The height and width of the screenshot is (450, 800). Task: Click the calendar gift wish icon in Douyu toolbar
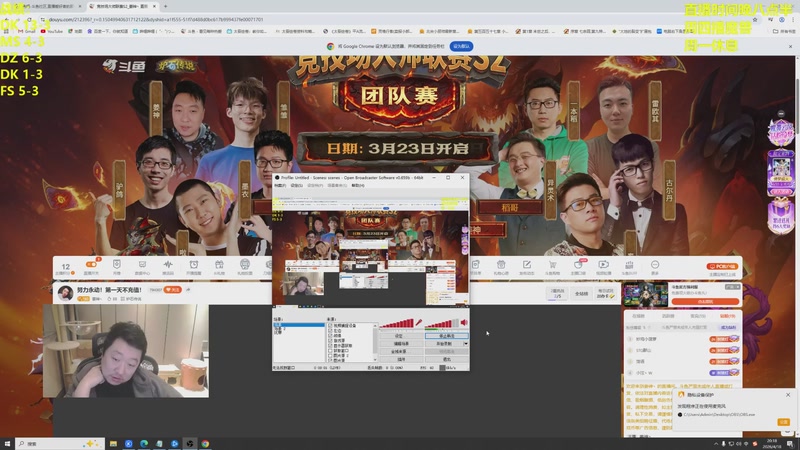[501, 264]
